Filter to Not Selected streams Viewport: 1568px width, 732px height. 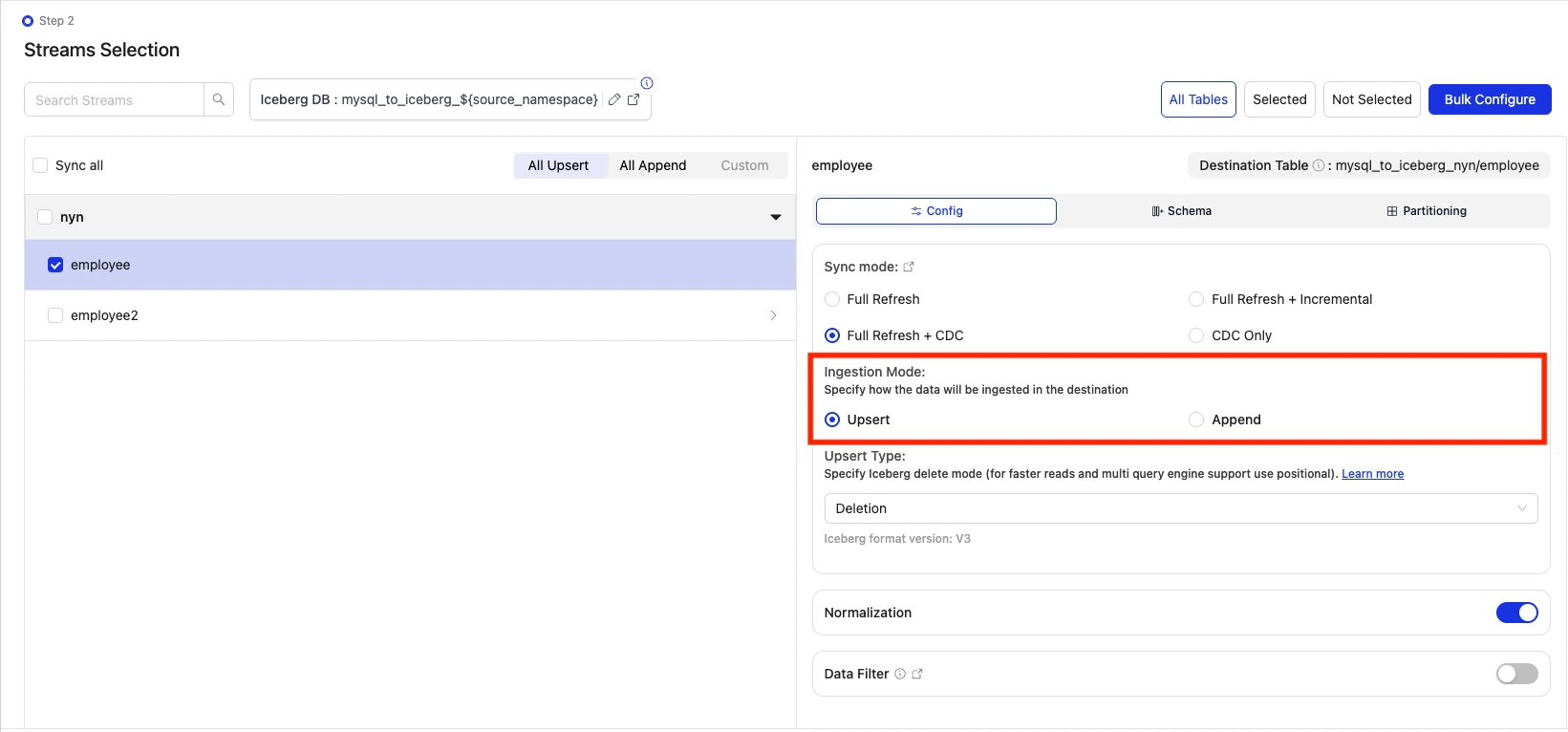click(x=1371, y=99)
